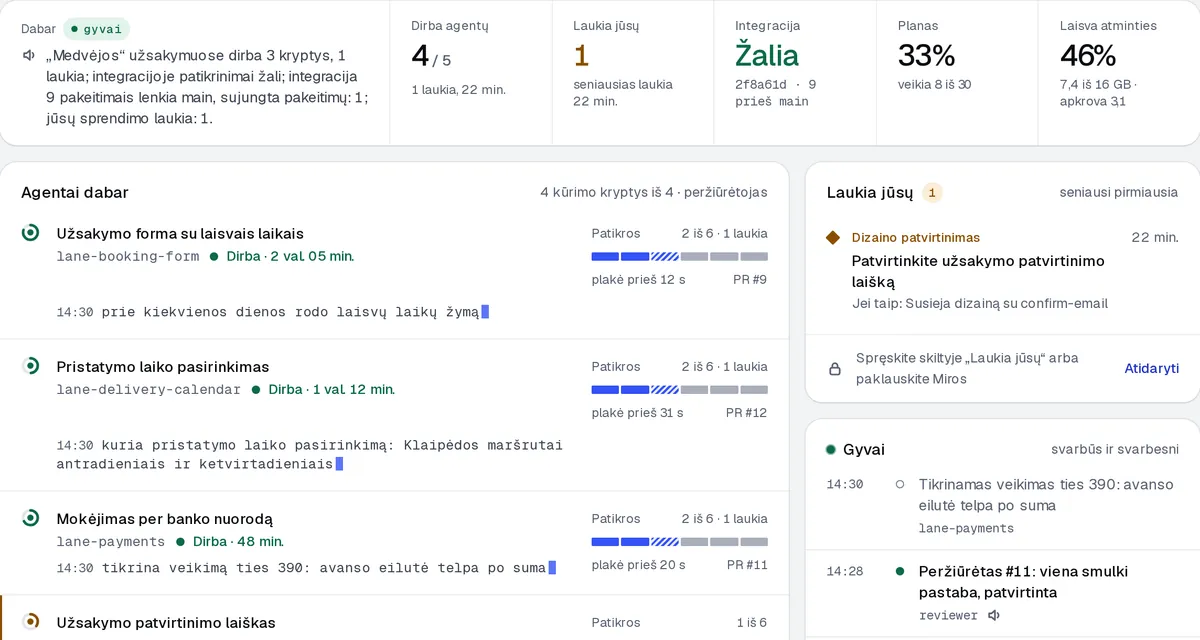Click the green gyvai status badge
The width and height of the screenshot is (1200, 640).
pyautogui.click(x=97, y=29)
